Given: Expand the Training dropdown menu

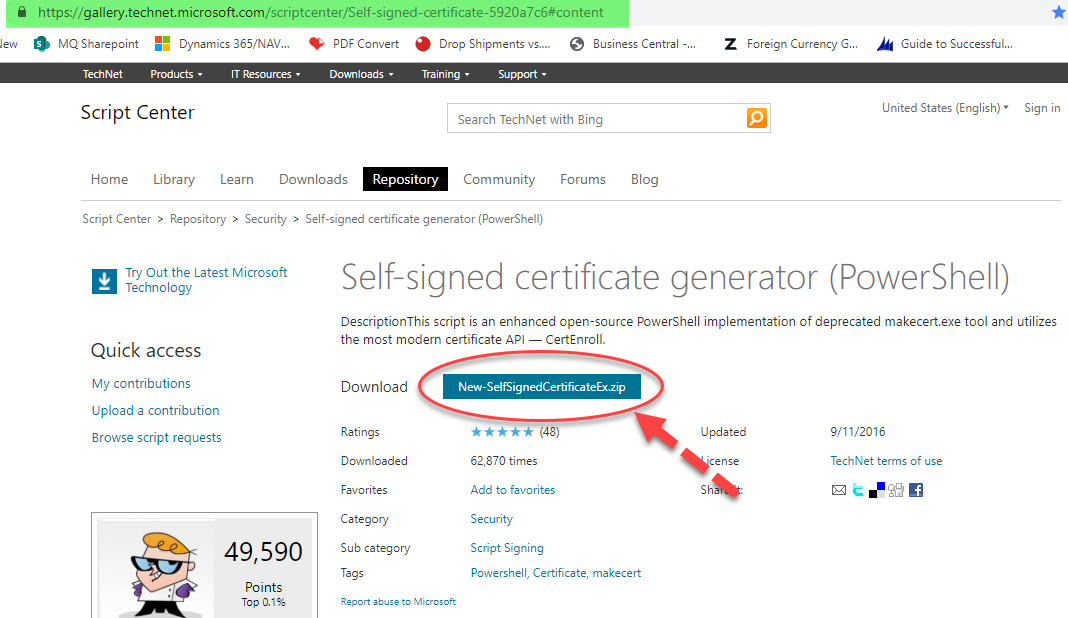Looking at the screenshot, I should [x=445, y=74].
